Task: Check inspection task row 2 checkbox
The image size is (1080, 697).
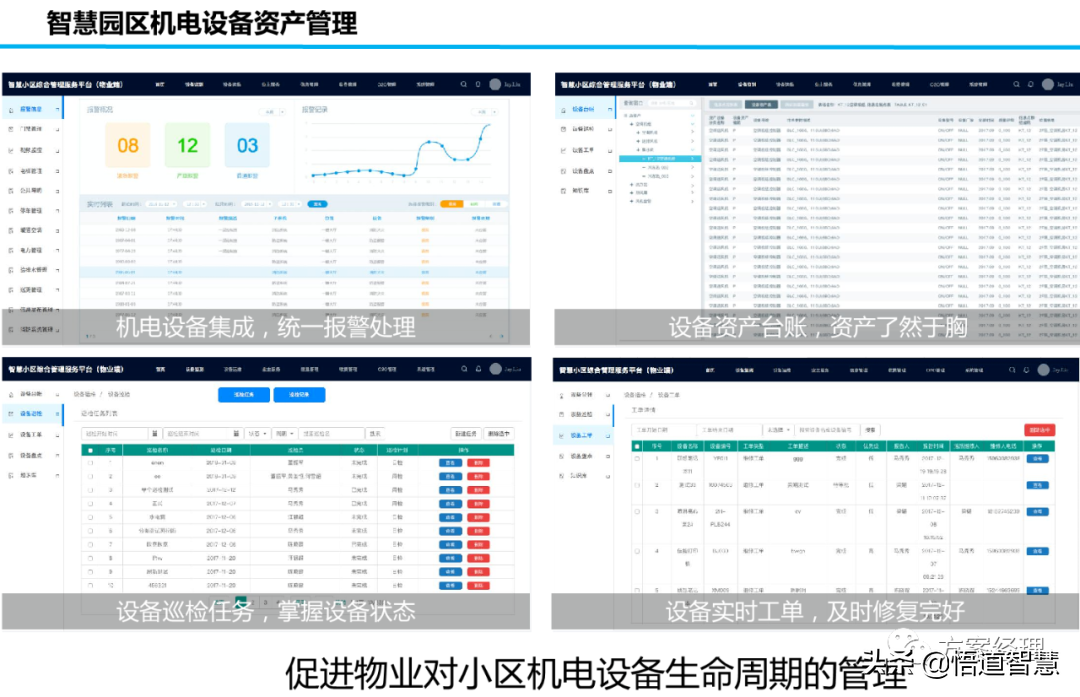Action: click(90, 476)
